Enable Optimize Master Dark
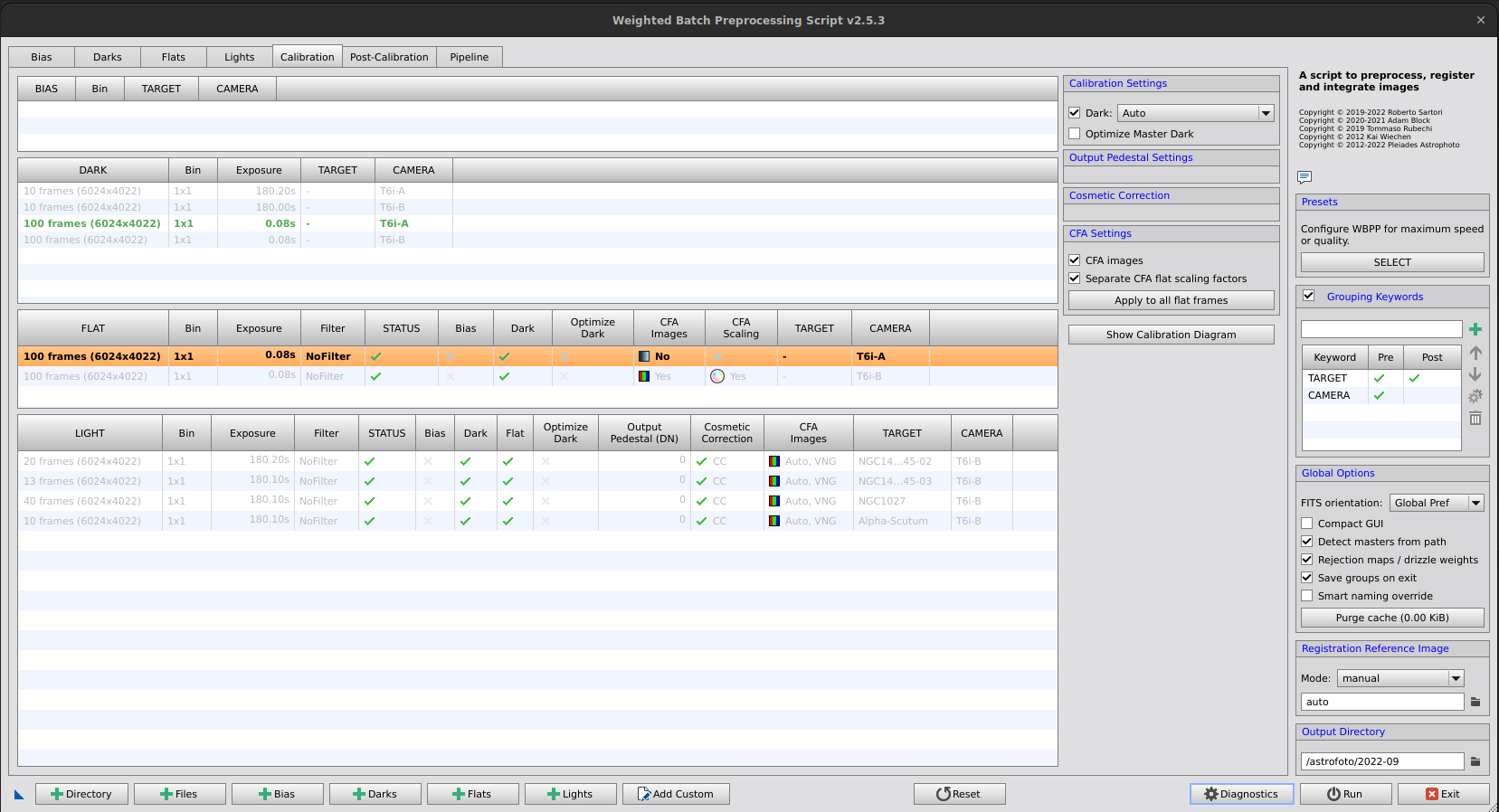 [x=1075, y=134]
